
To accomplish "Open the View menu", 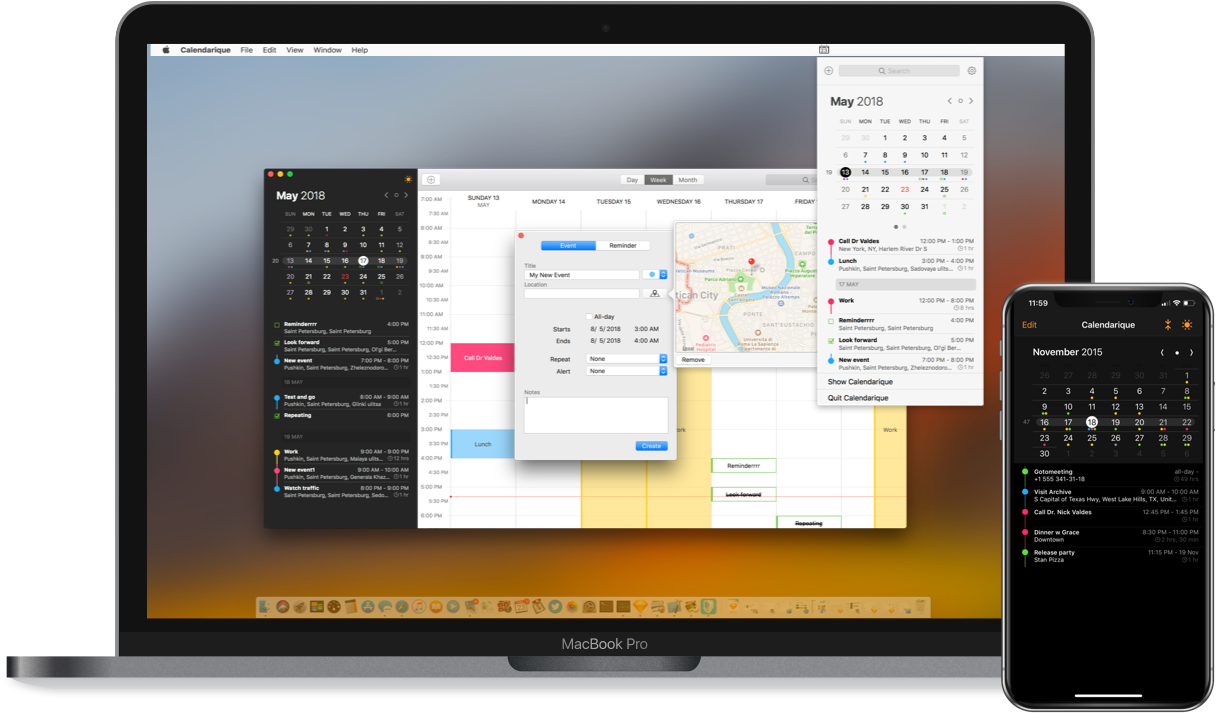I will point(295,50).
